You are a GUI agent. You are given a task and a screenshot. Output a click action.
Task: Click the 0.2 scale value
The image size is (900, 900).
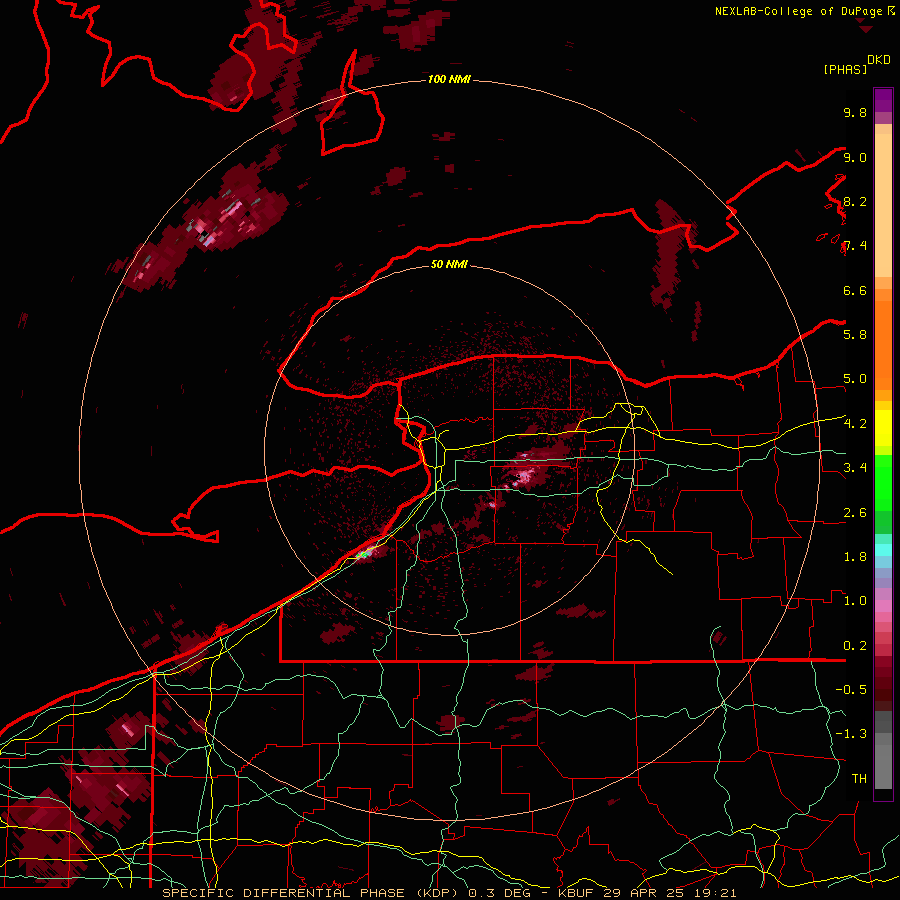click(x=855, y=646)
